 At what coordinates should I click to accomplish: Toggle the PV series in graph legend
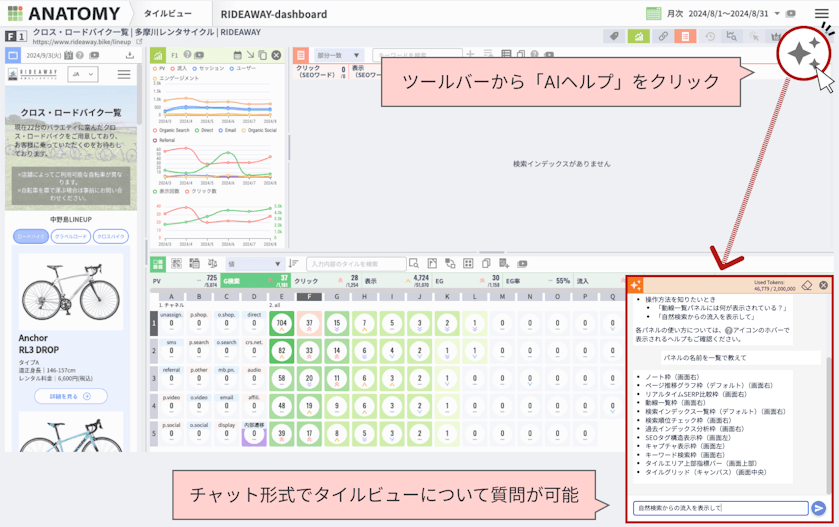point(159,68)
